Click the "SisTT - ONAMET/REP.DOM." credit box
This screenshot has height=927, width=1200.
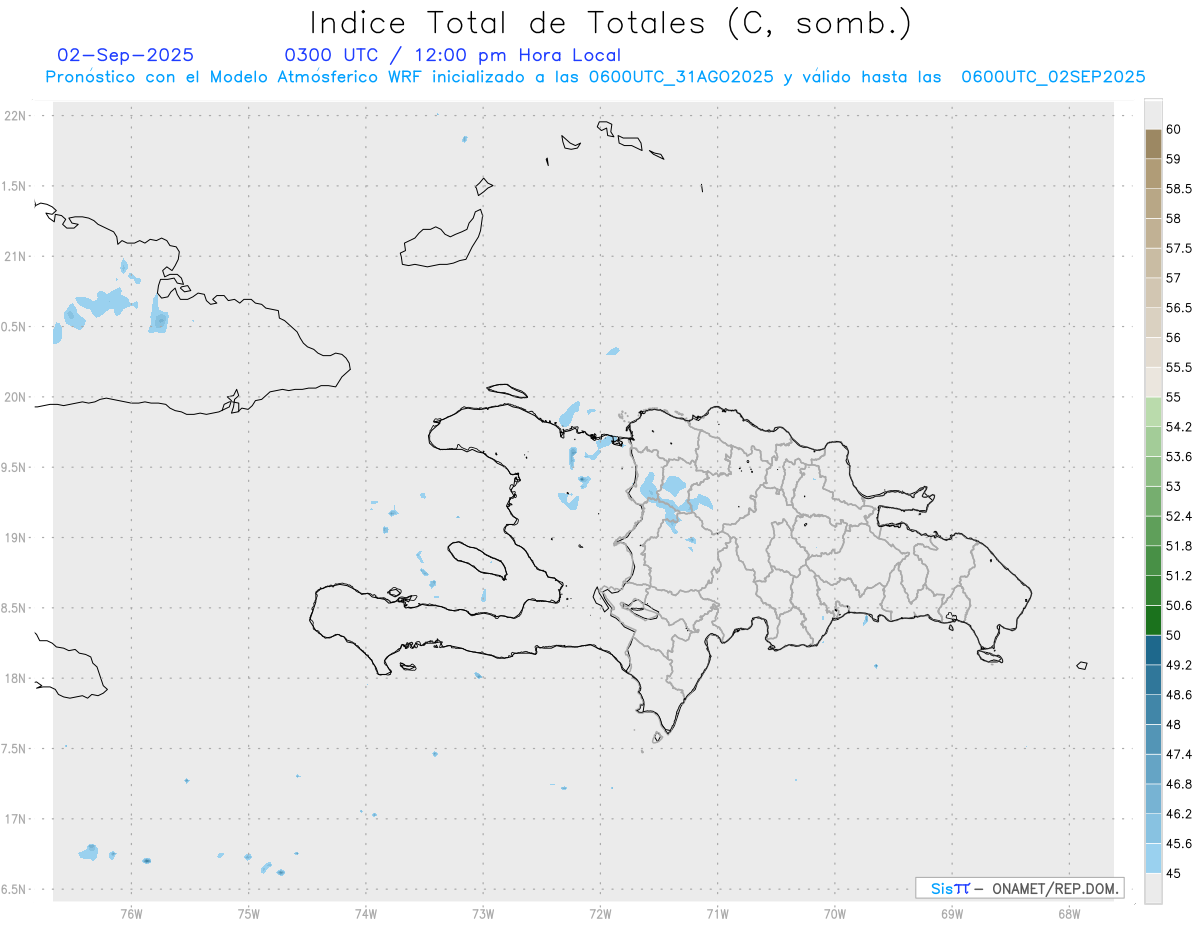(1019, 888)
